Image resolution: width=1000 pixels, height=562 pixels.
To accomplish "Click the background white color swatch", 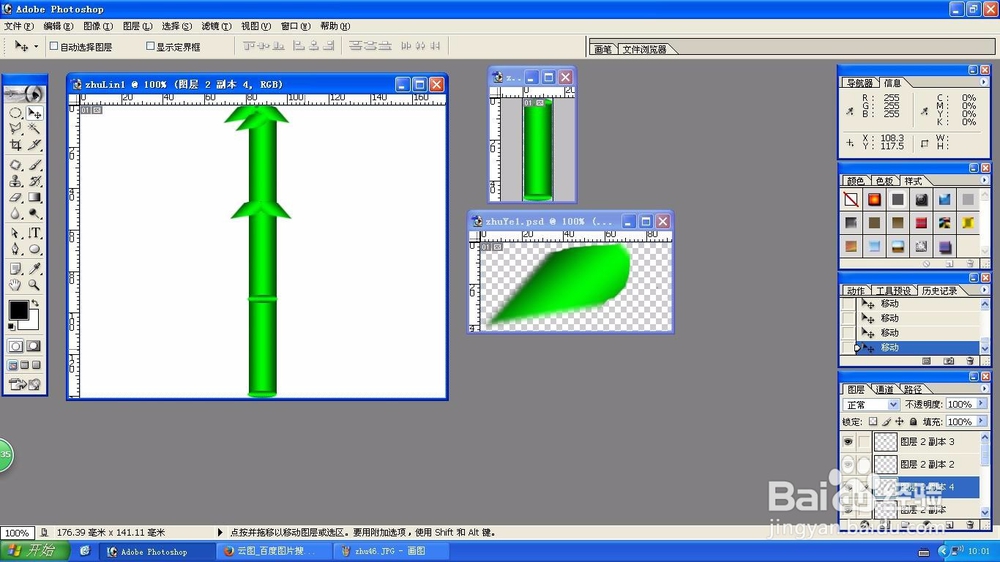I will tap(32, 322).
